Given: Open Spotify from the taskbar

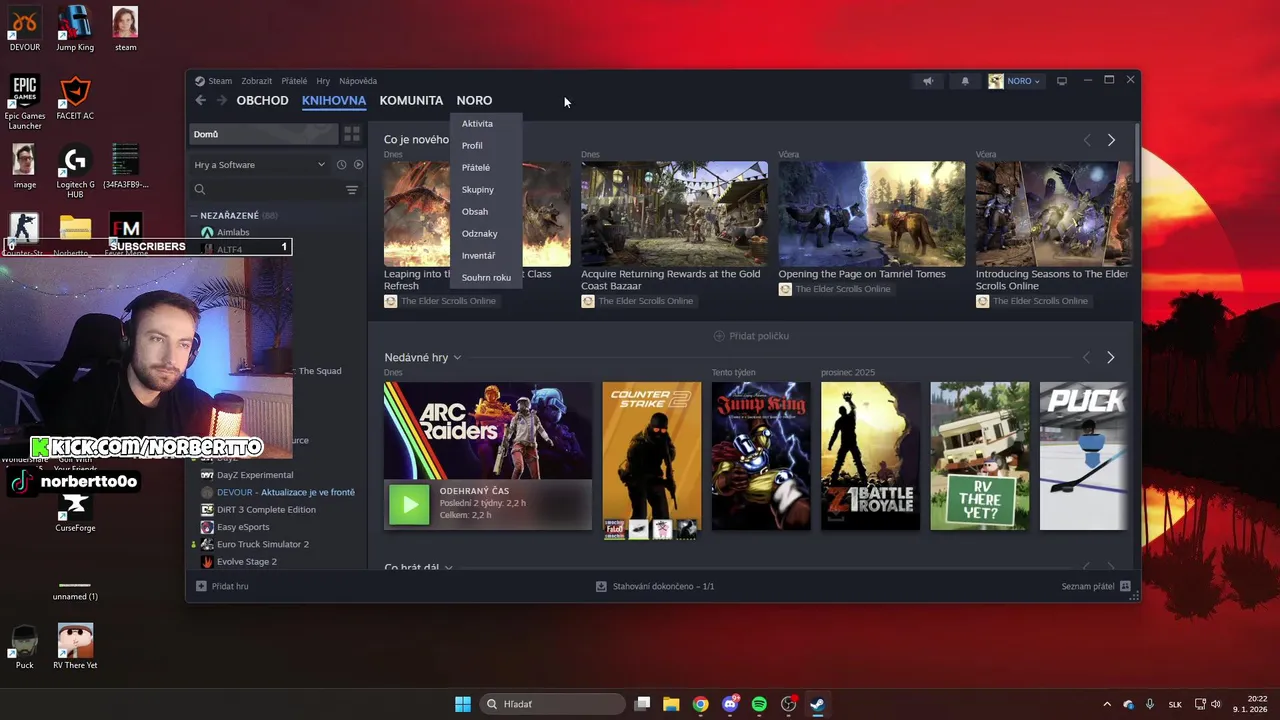Looking at the screenshot, I should pyautogui.click(x=759, y=704).
